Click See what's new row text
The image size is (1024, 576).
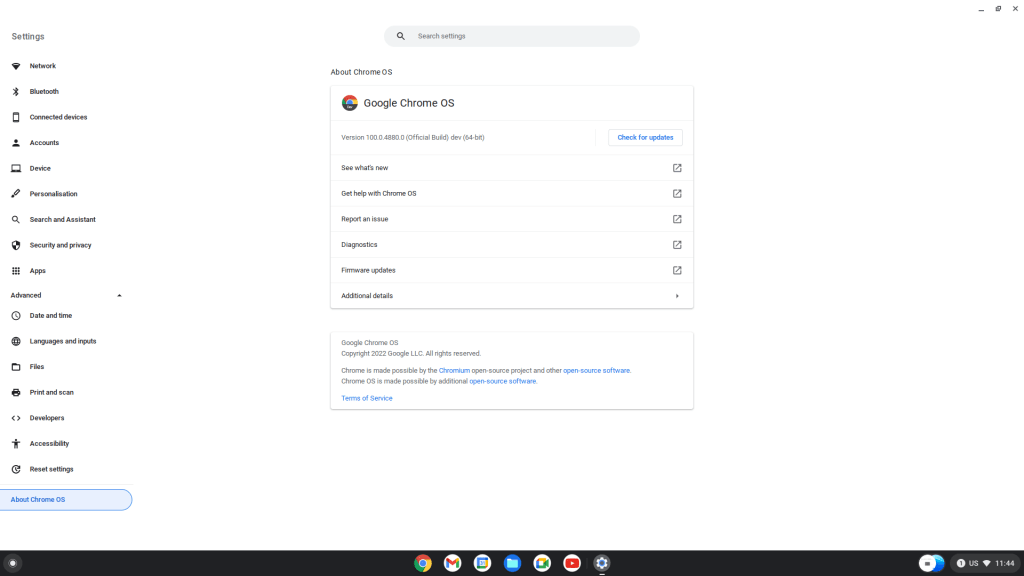[364, 168]
